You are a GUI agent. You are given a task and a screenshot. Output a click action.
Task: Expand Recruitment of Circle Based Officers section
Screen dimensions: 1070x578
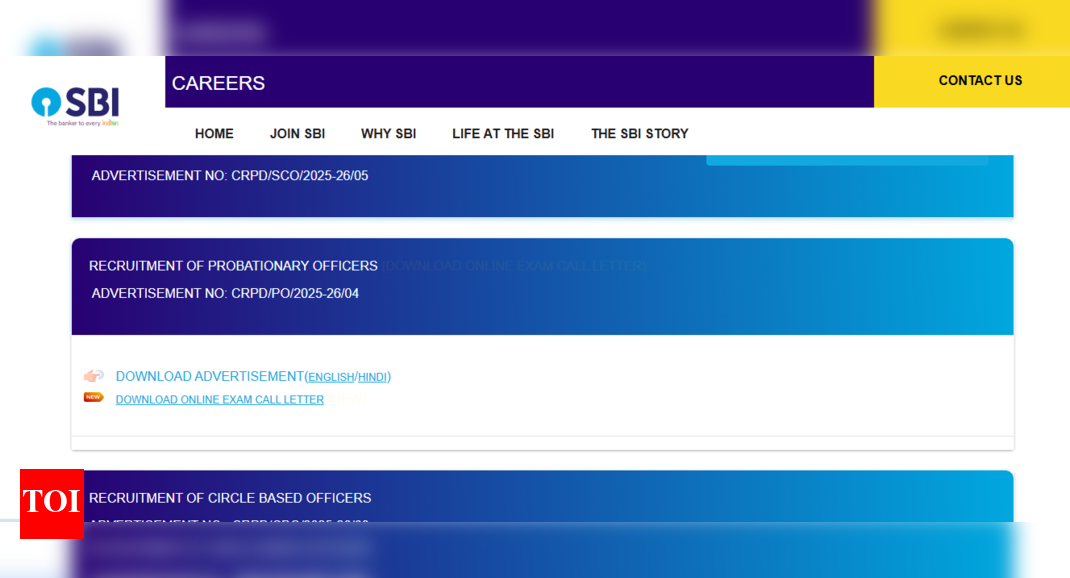tap(230, 498)
